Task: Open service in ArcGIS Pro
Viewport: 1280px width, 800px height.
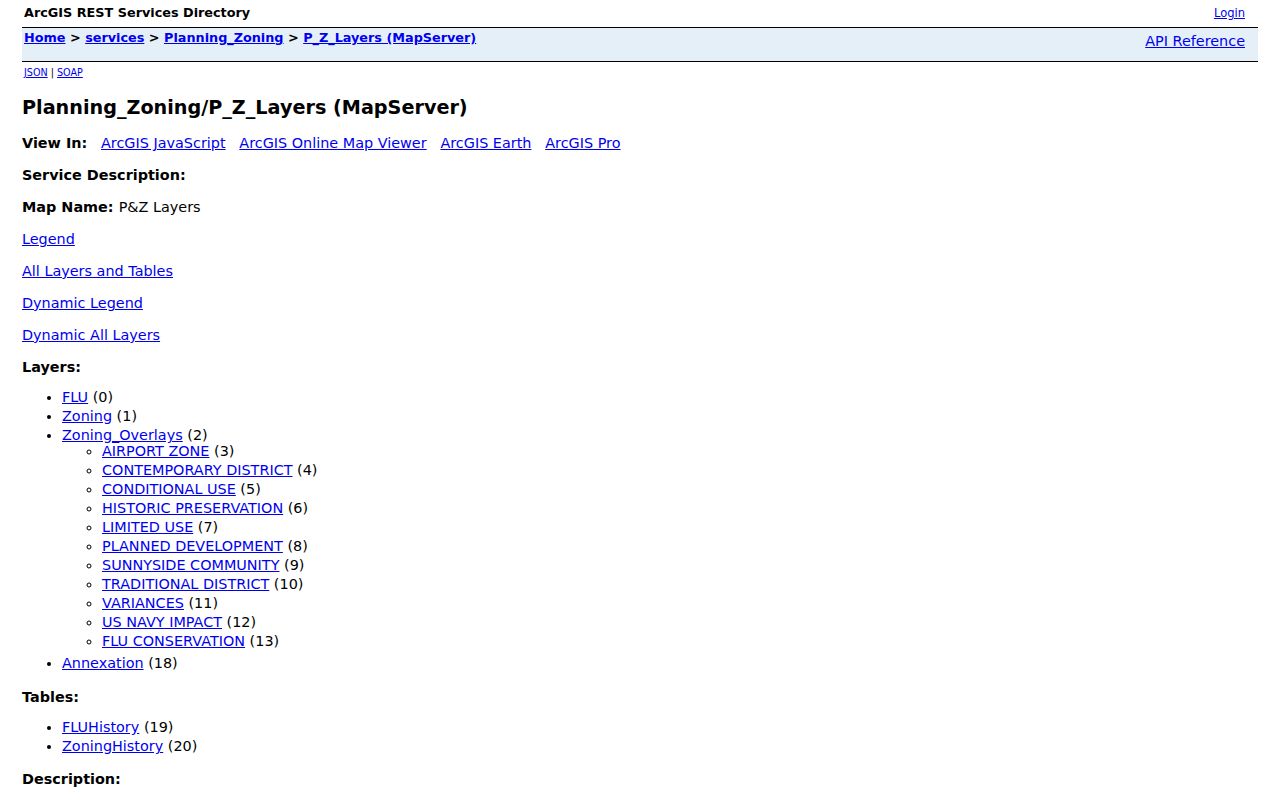Action: 583,143
